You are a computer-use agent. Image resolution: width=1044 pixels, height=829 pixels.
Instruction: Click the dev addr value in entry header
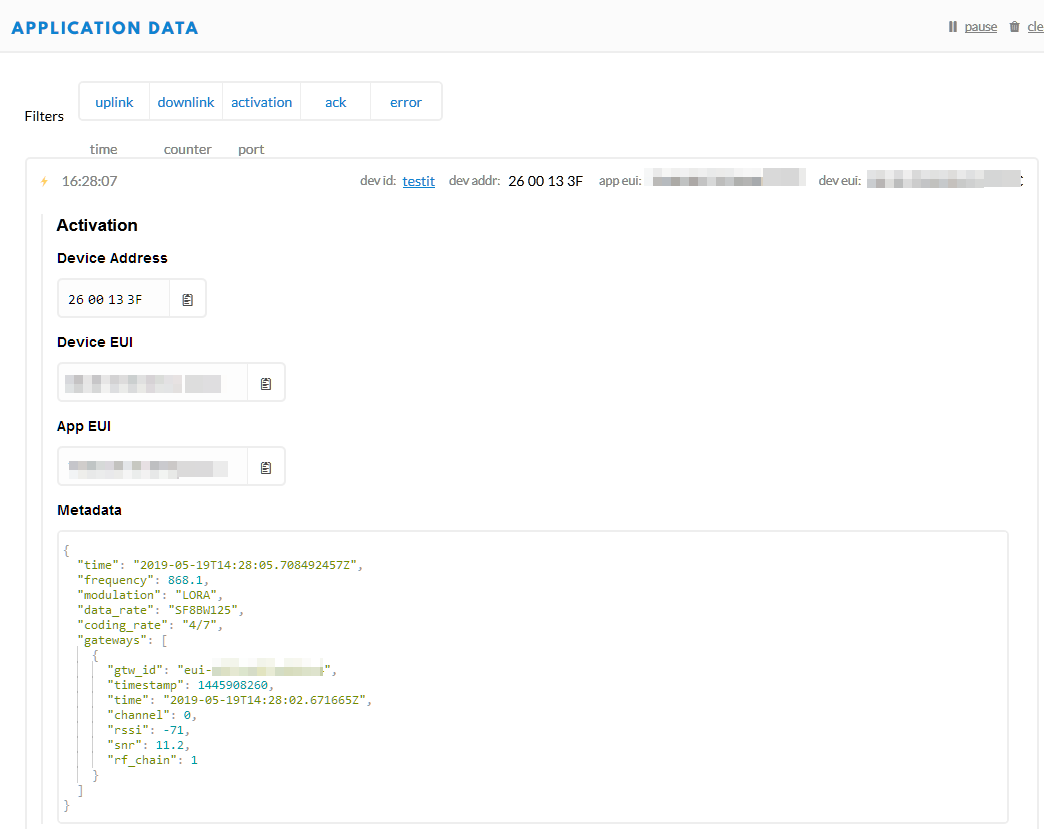tap(545, 181)
